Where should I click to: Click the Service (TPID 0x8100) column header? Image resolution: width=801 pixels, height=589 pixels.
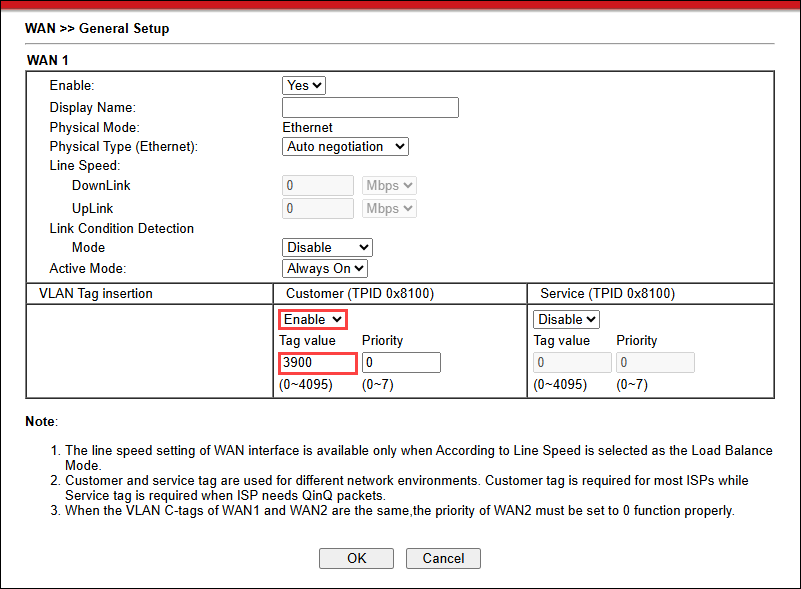pyautogui.click(x=607, y=294)
